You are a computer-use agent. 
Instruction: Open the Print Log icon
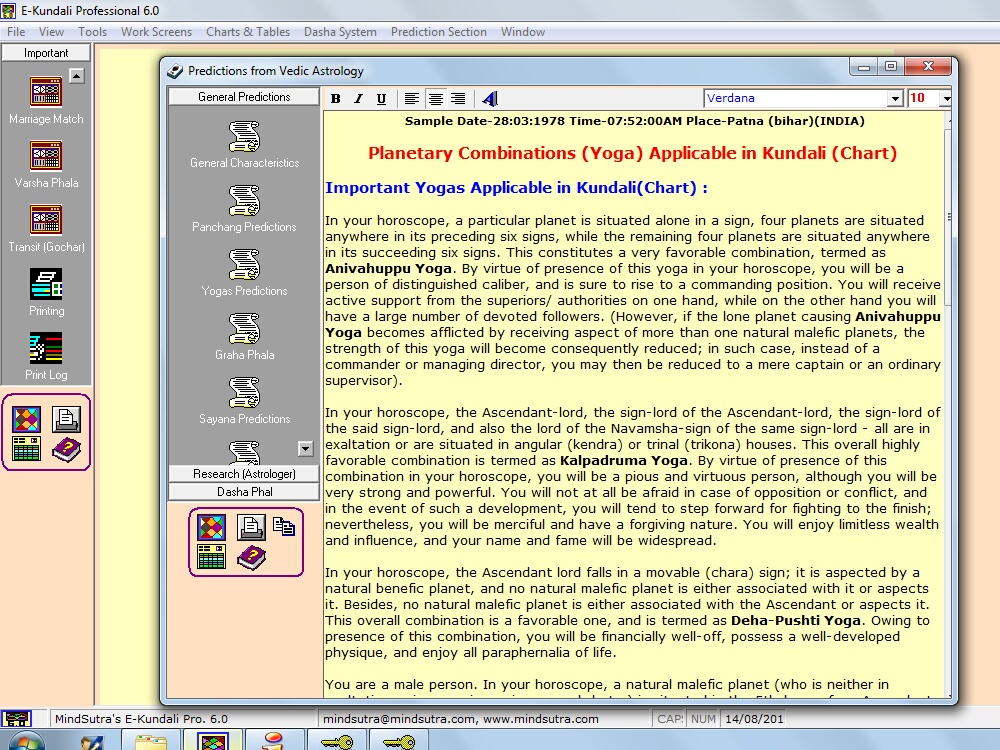pos(46,348)
